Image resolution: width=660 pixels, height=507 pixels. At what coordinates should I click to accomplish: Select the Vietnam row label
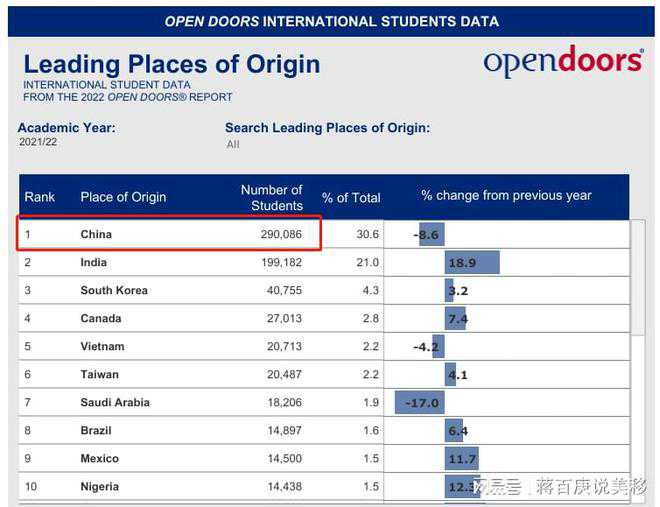point(102,346)
